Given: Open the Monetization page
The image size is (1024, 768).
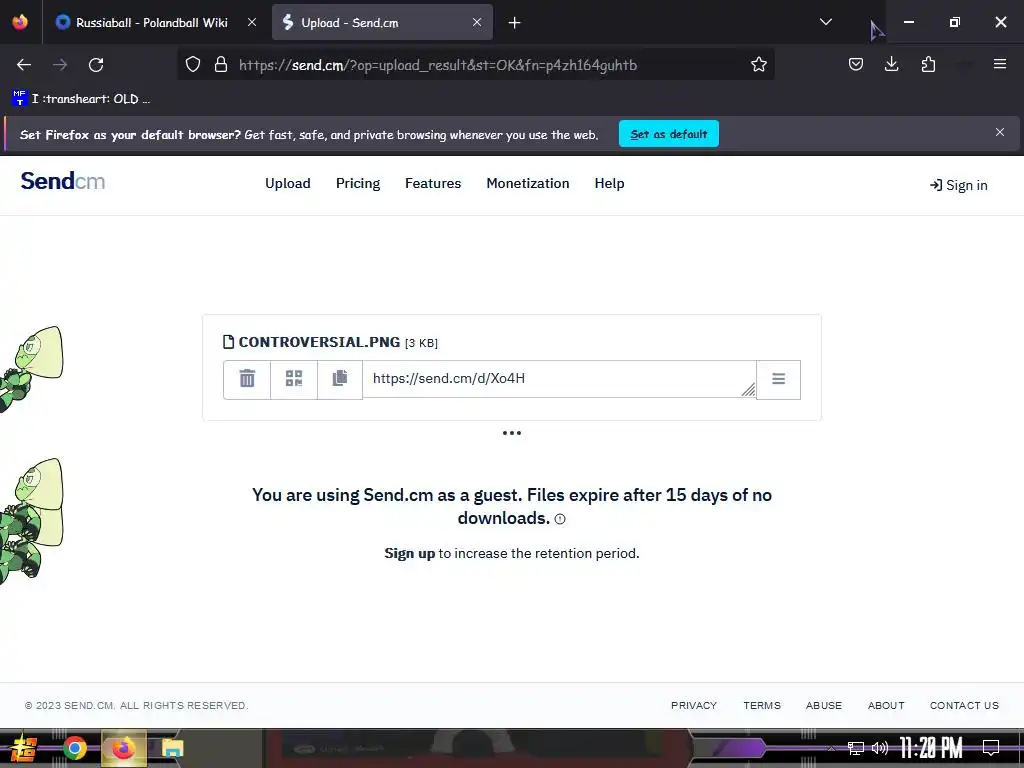Looking at the screenshot, I should point(528,184).
